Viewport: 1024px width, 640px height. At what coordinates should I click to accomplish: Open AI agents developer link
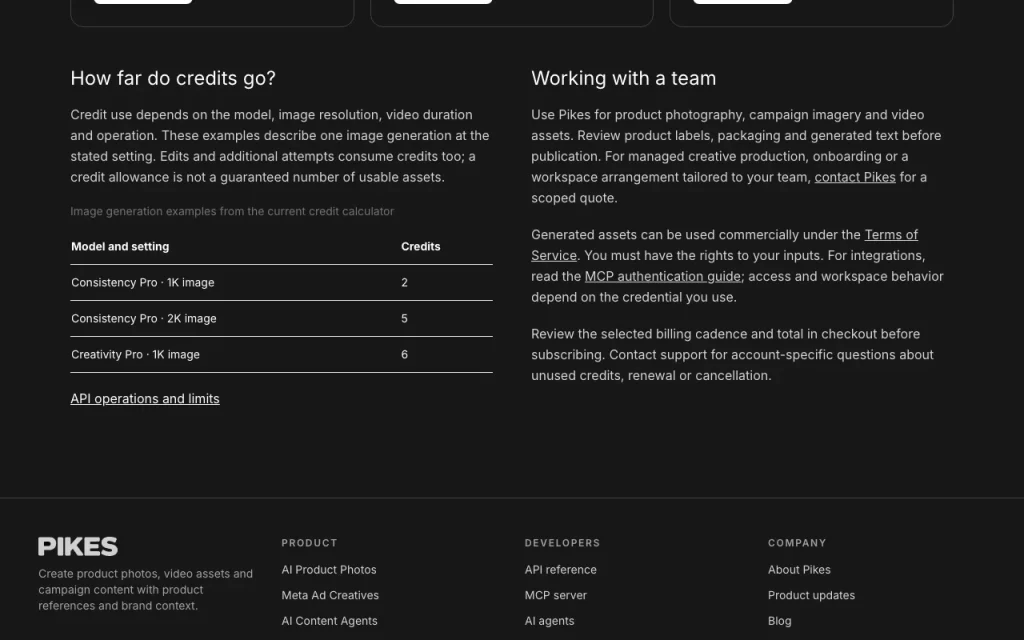click(x=549, y=620)
